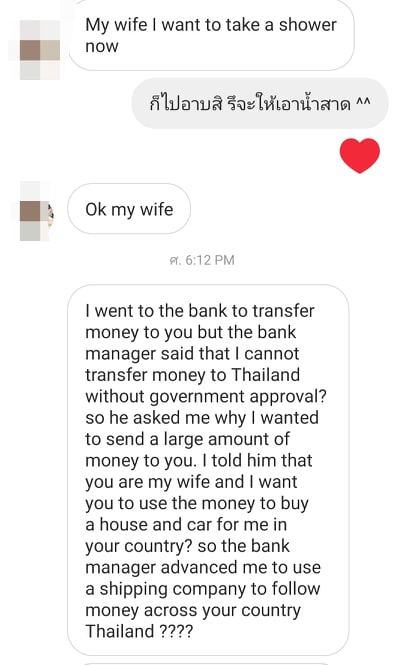The height and width of the screenshot is (665, 405).
Task: Tap the line 'a shipping company to follow'
Action: (203, 589)
